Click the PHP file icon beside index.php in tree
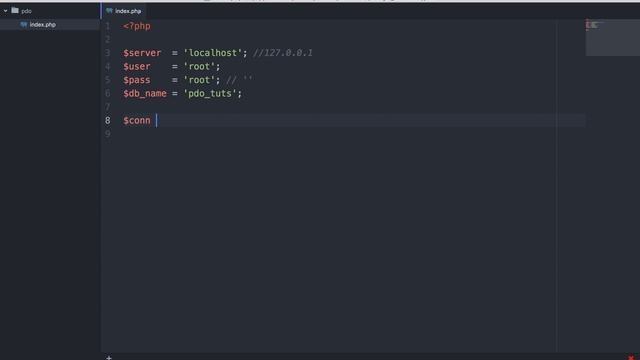Screen dimensions: 640x360 tap(24, 24)
